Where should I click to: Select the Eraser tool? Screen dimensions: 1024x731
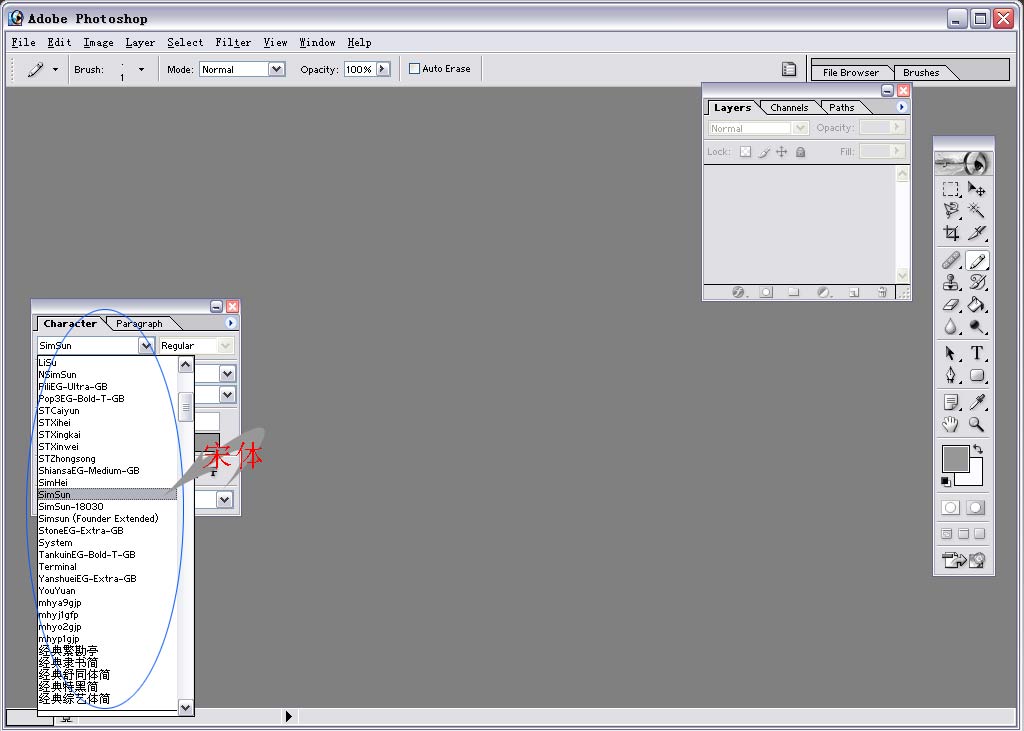(x=951, y=304)
